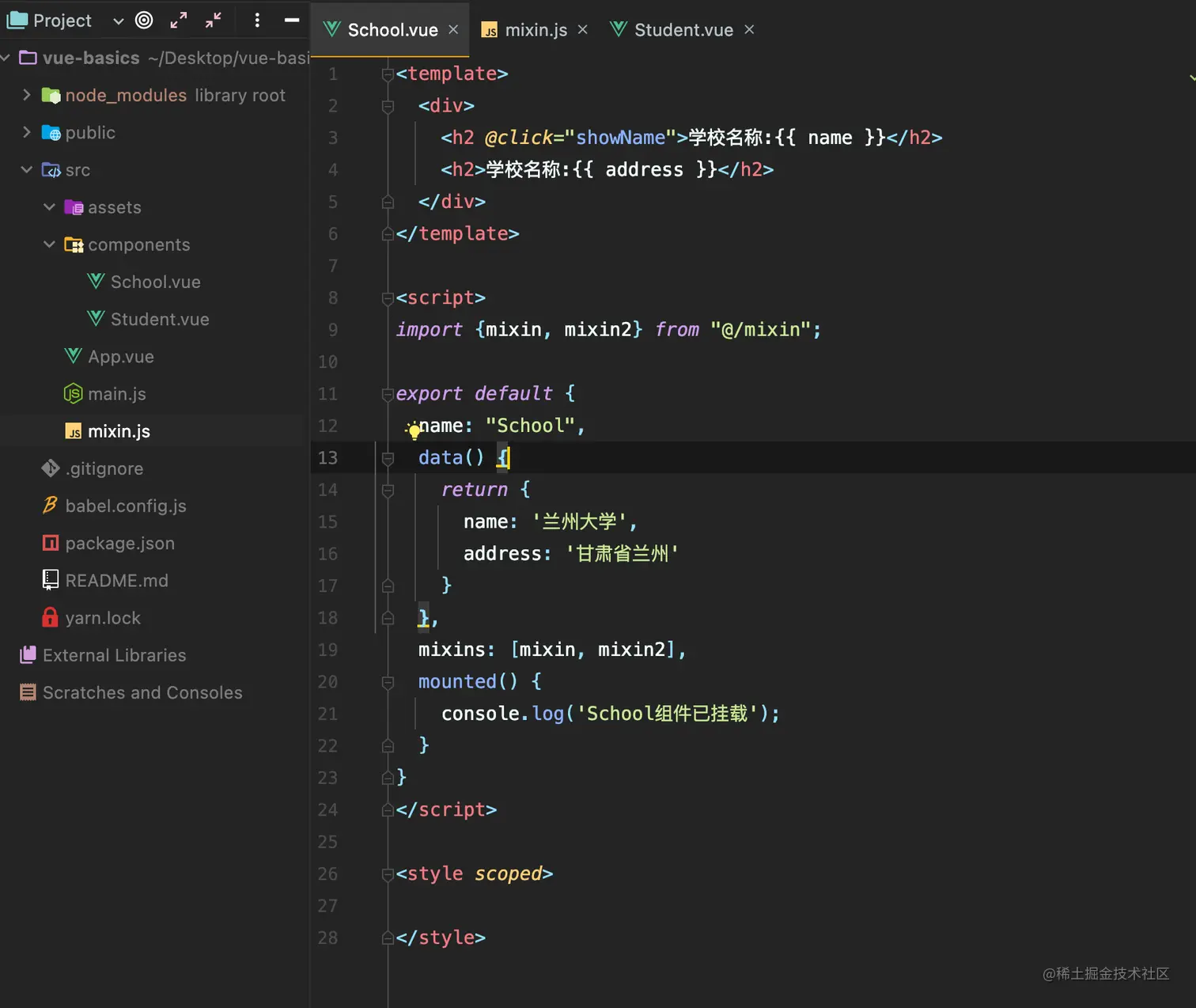The image size is (1196, 1008).
Task: Select yarn.lock in the project tree
Action: coord(103,618)
